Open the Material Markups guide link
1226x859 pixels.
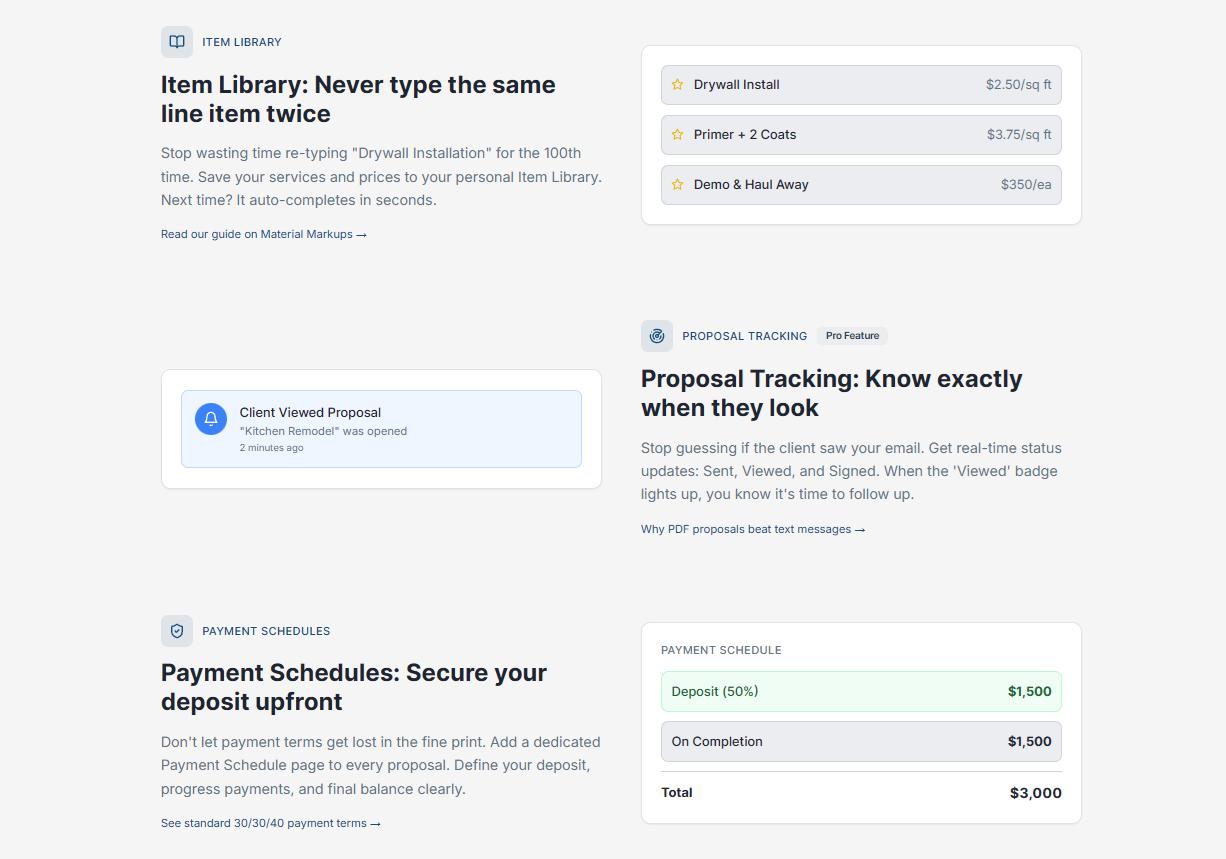[x=264, y=234]
